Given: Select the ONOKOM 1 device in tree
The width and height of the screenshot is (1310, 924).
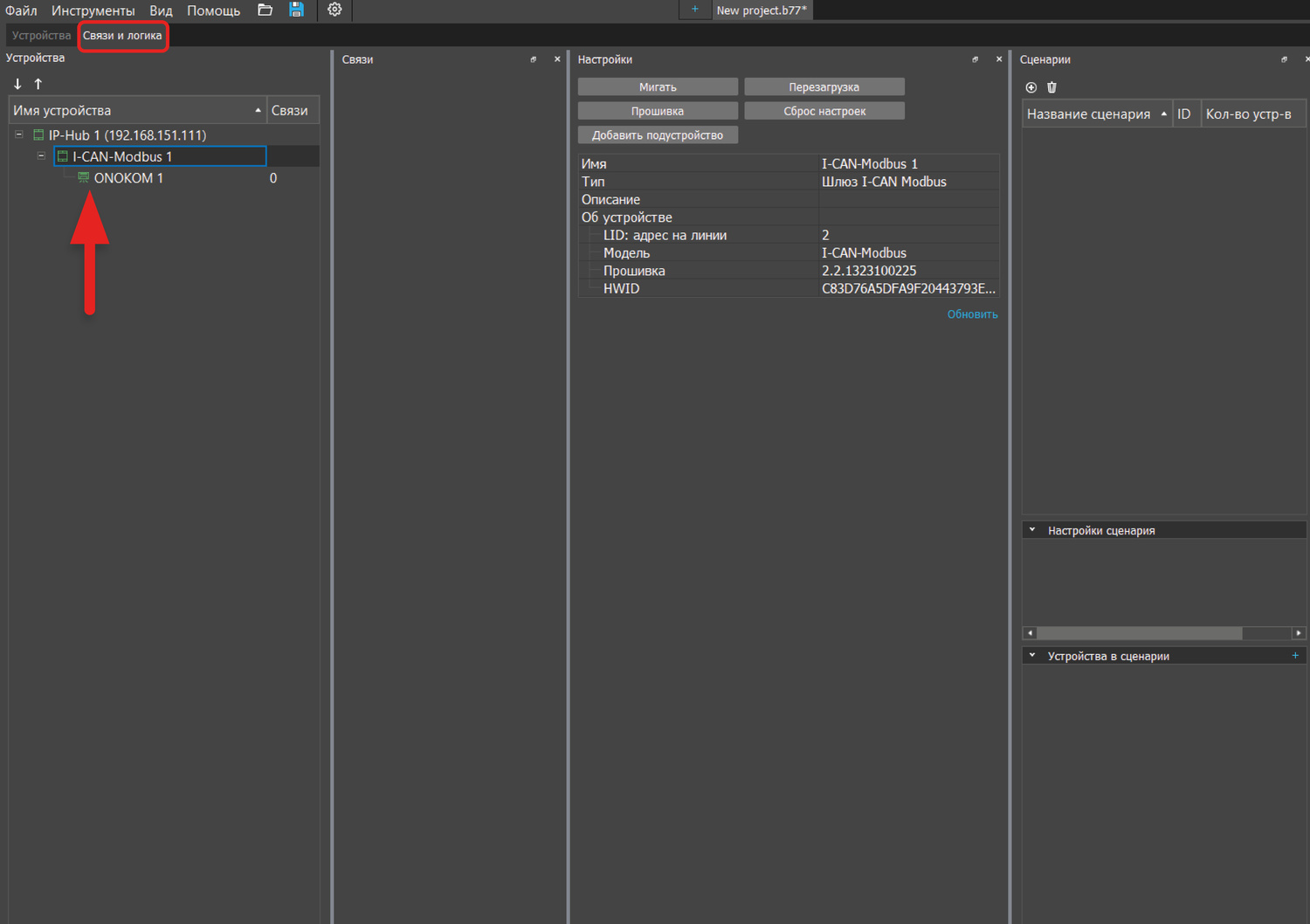Looking at the screenshot, I should click(x=128, y=178).
